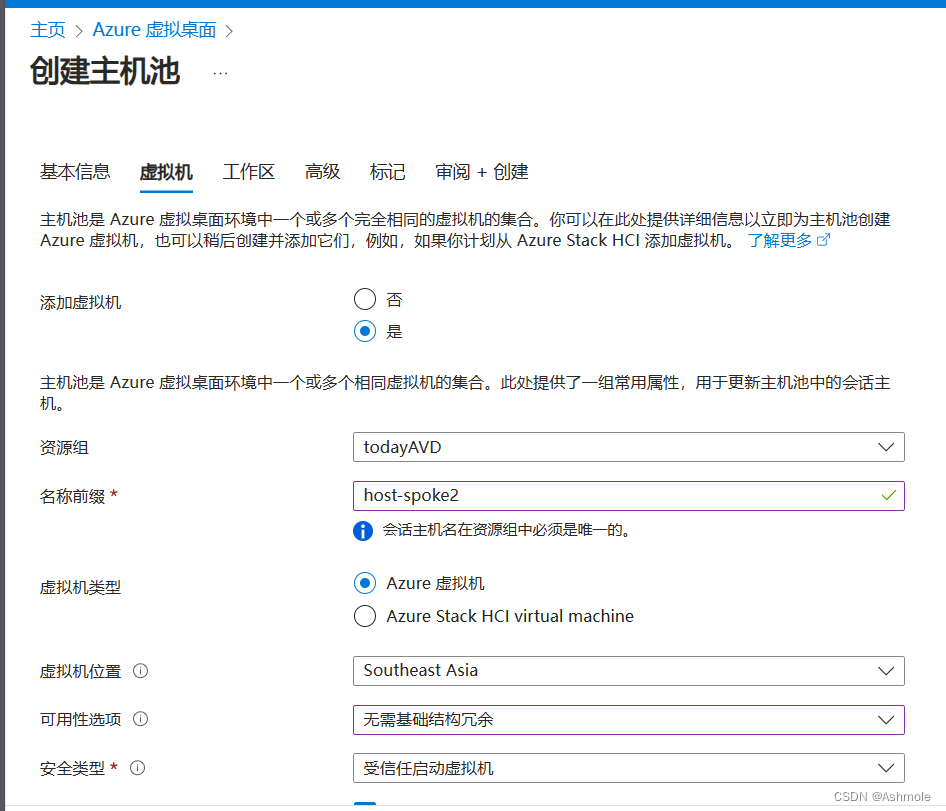The image size is (946, 811).
Task: Open the 了解更多 link
Action: [780, 240]
